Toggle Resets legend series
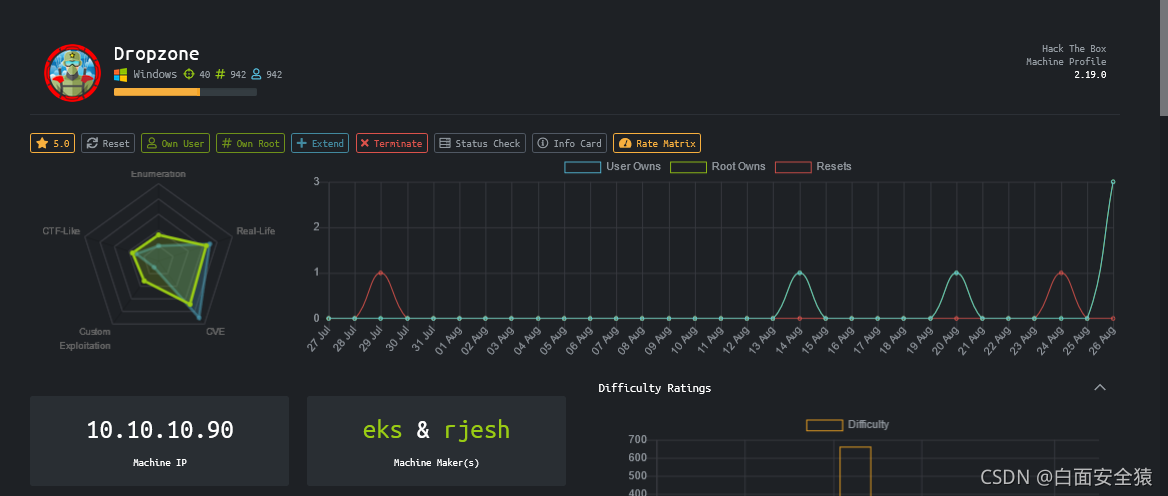The image size is (1168, 496). (813, 167)
